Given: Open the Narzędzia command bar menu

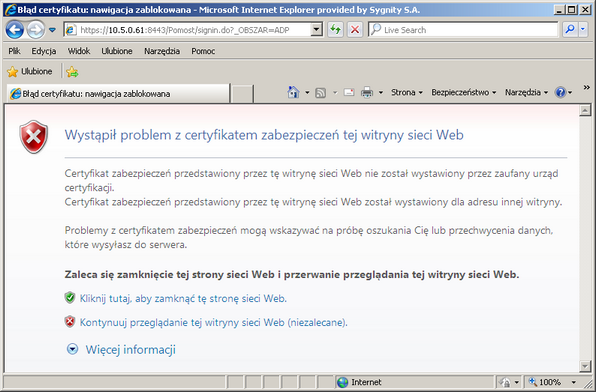Looking at the screenshot, I should tap(526, 92).
